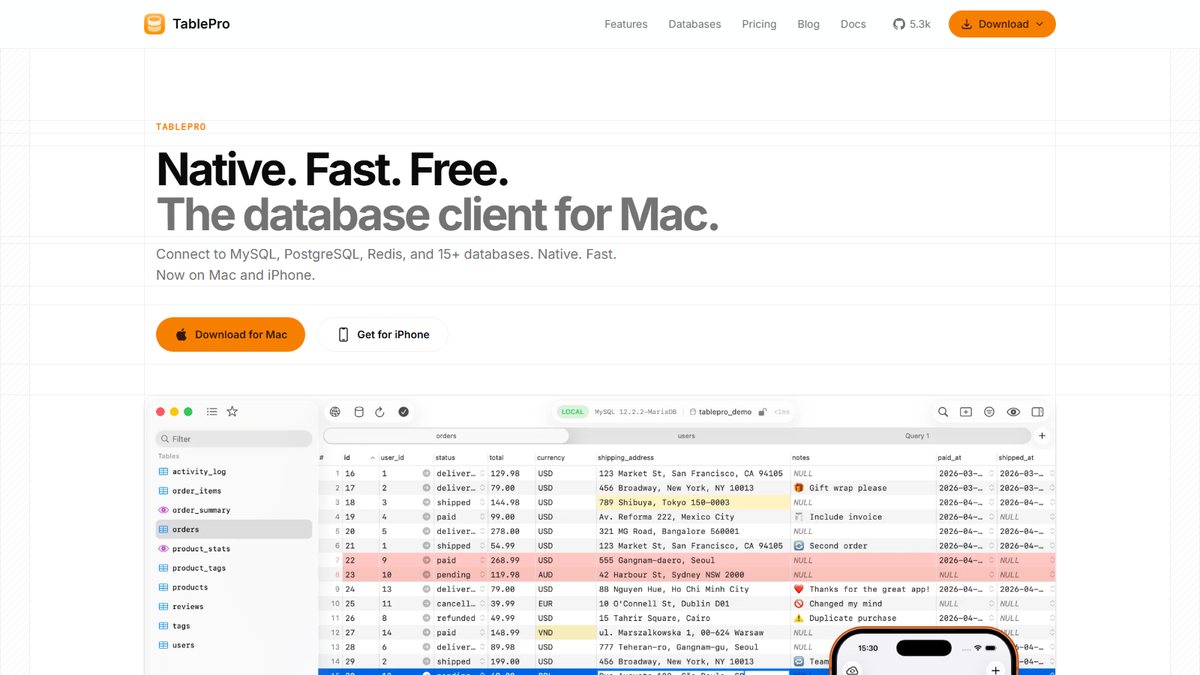Open status picker for cancelled row id 25
The image size is (1200, 675).
pos(482,604)
